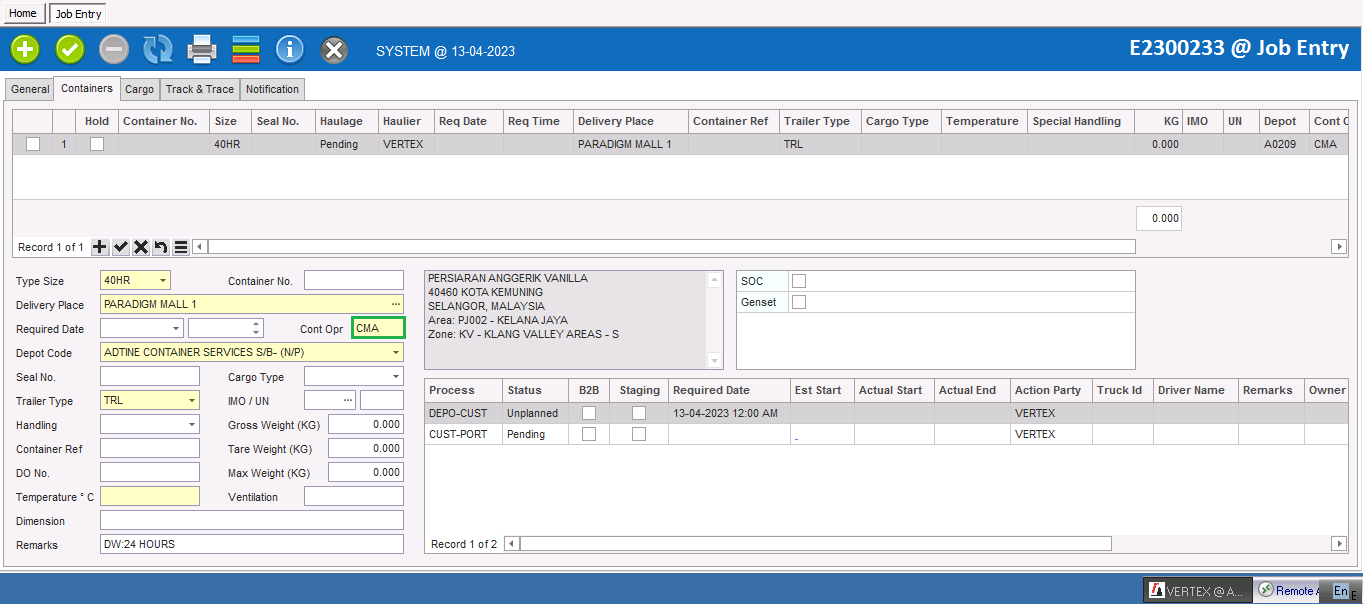The height and width of the screenshot is (604, 1363).
Task: Expand the Depot Code dropdown
Action: click(x=397, y=353)
